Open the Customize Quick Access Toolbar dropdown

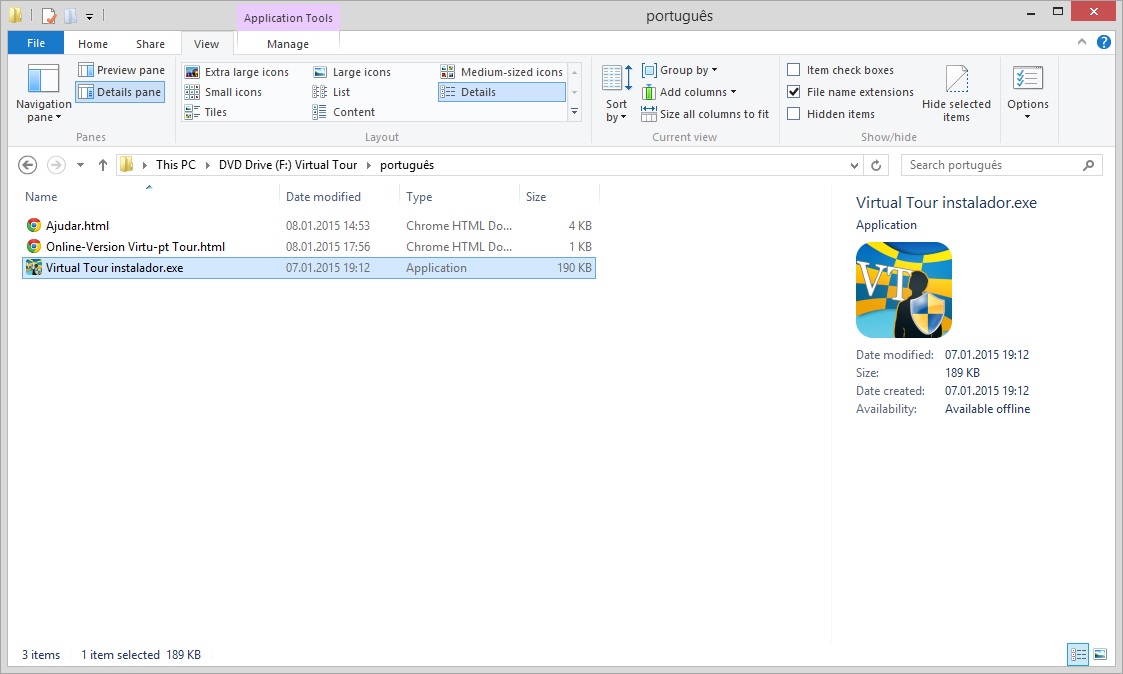90,16
